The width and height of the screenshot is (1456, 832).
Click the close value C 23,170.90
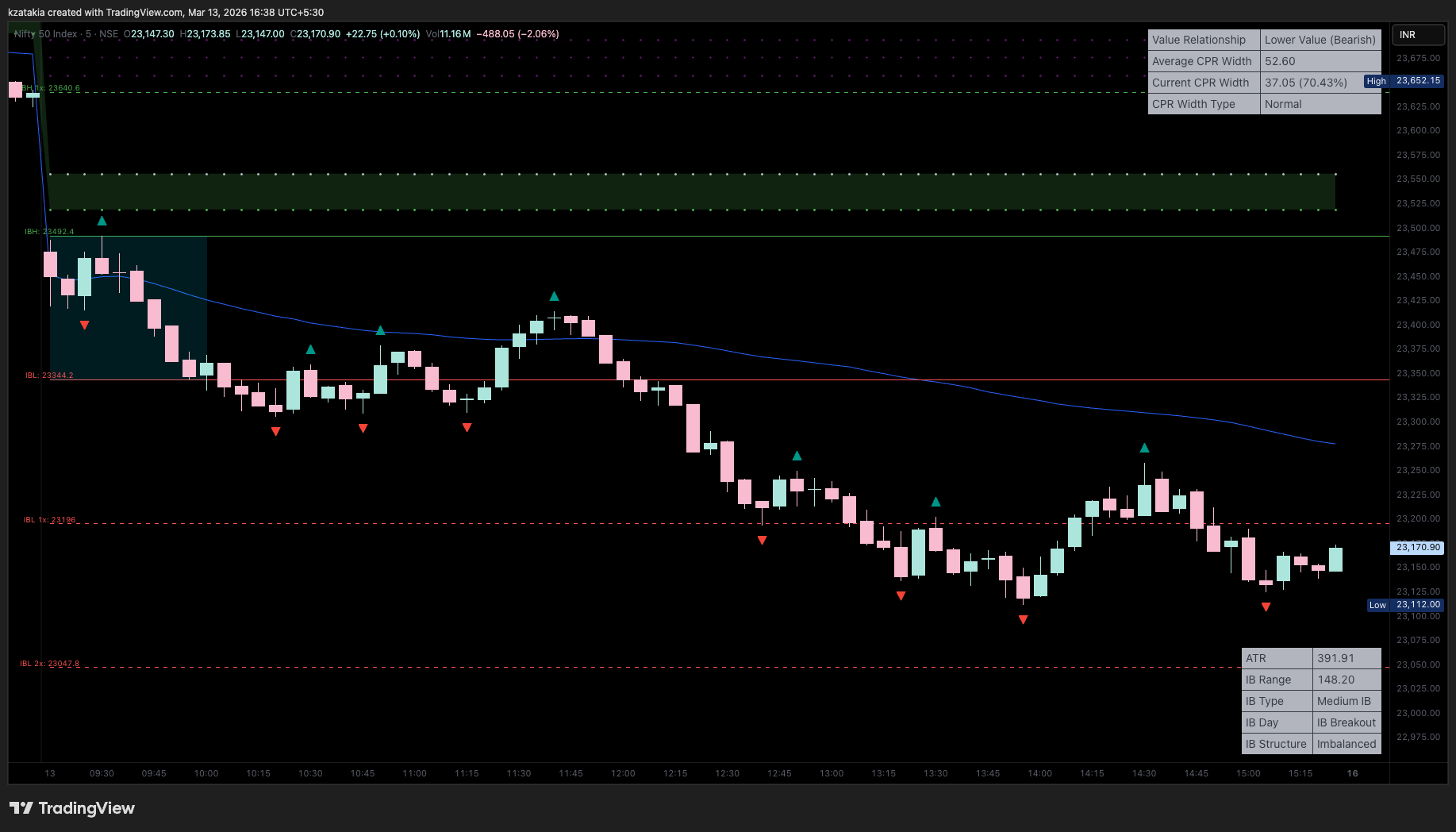(315, 34)
